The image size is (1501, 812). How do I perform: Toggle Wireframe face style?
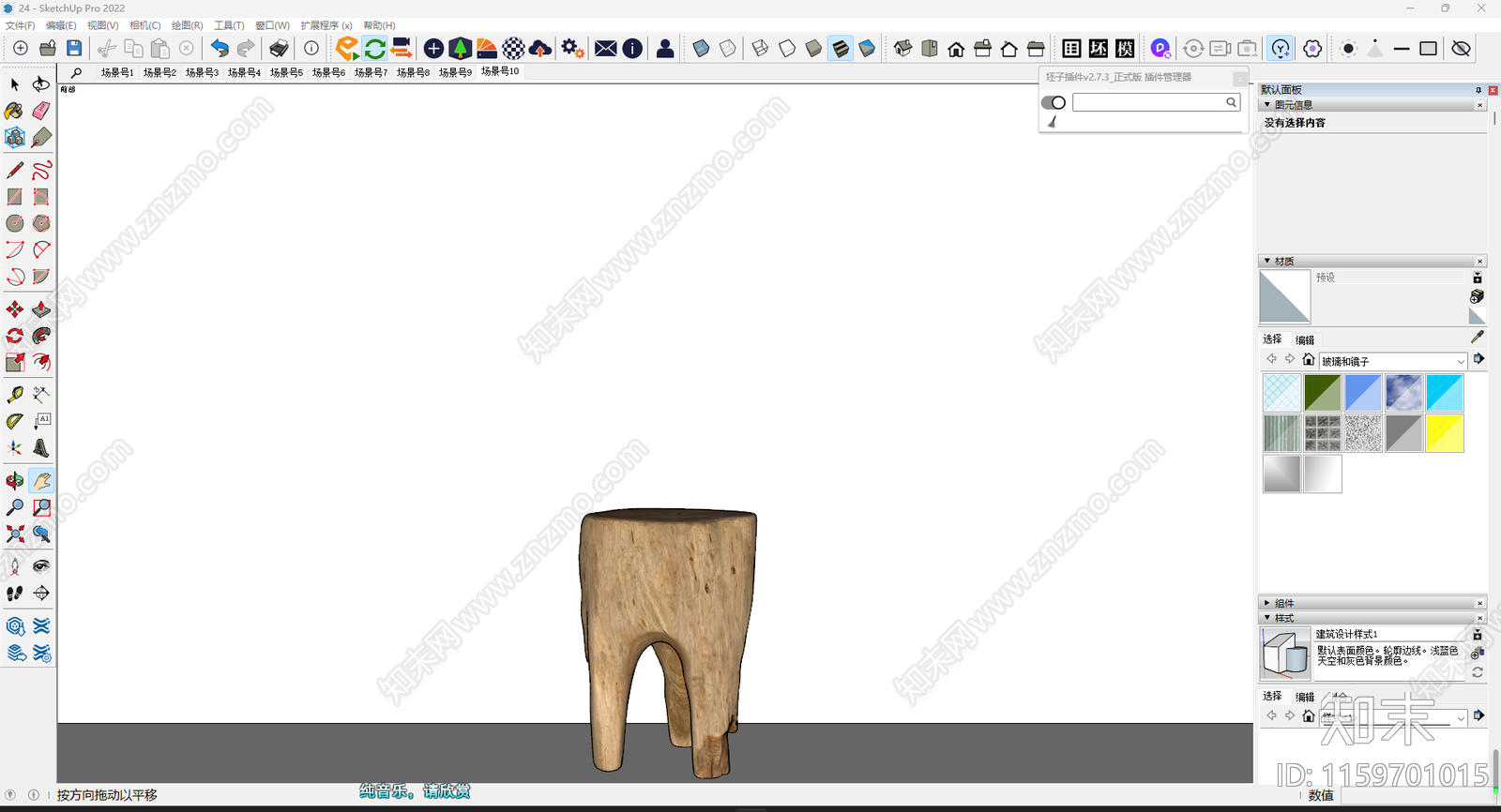760,48
